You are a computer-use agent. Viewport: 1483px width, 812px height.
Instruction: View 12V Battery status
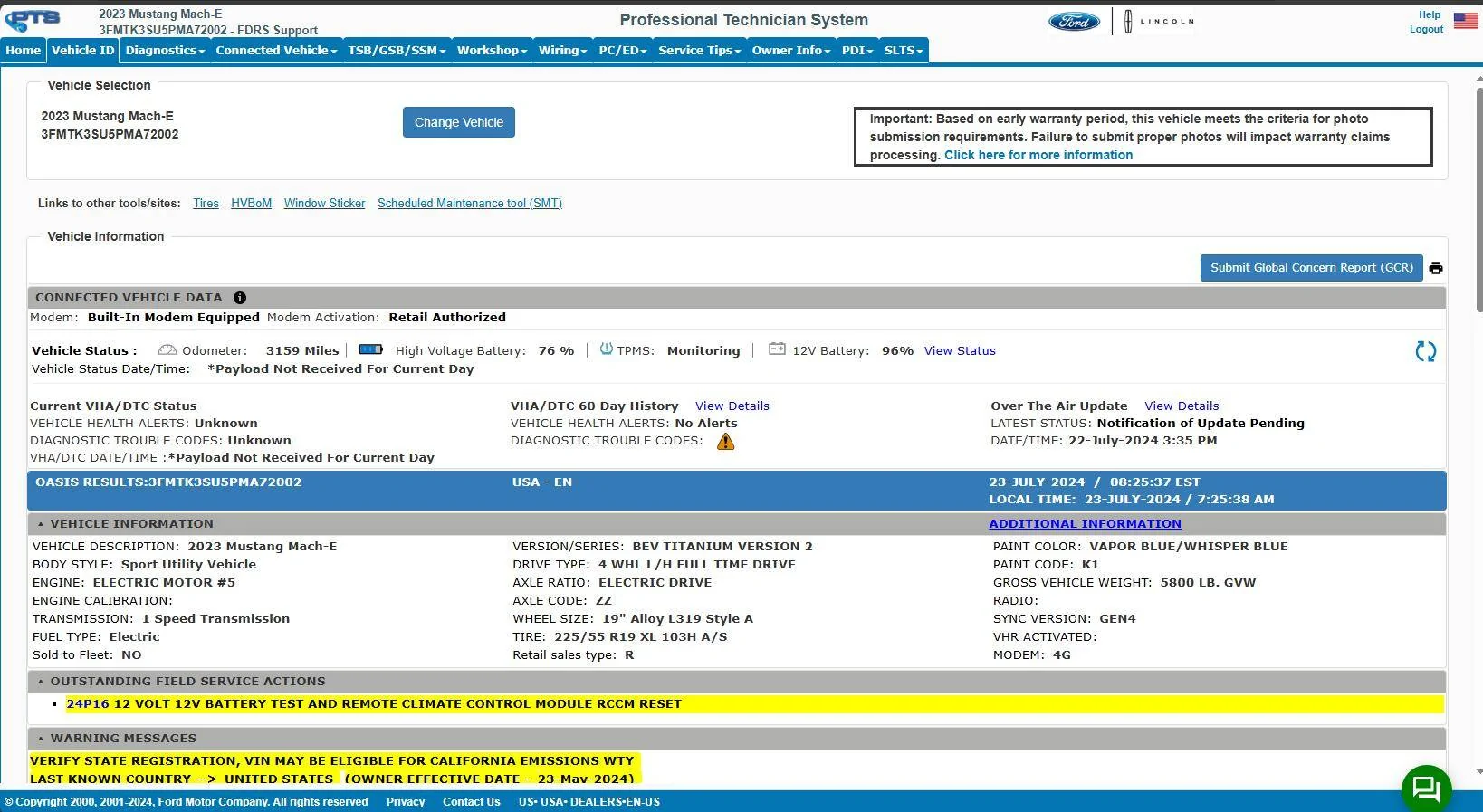pyautogui.click(x=960, y=351)
